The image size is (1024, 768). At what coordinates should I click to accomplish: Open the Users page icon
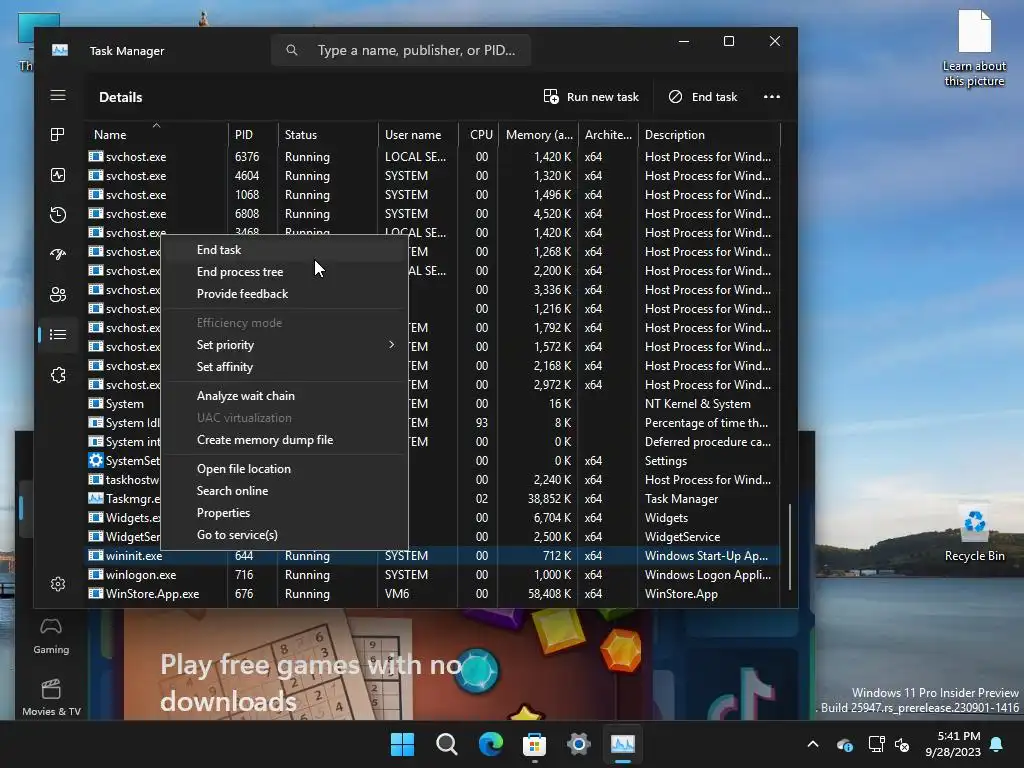click(x=58, y=295)
